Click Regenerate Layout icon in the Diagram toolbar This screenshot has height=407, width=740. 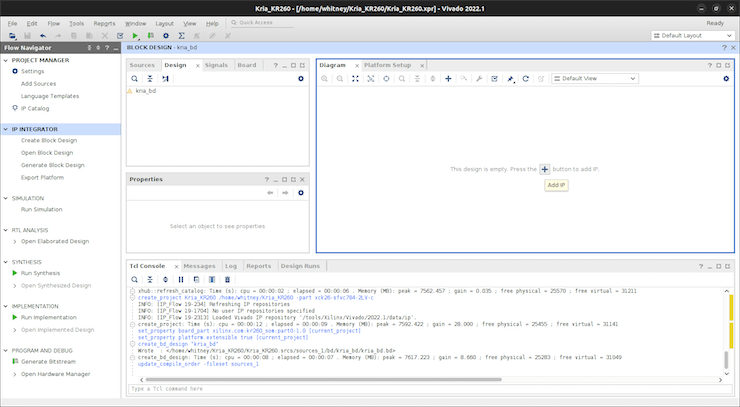pos(526,78)
